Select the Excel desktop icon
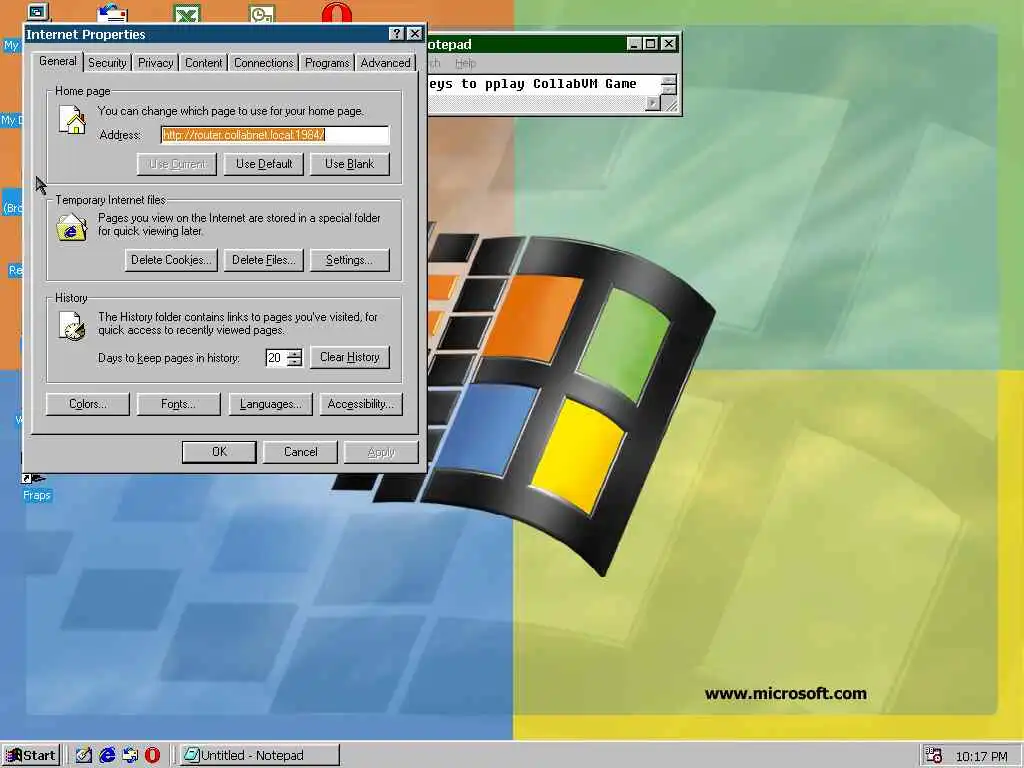 (x=187, y=12)
